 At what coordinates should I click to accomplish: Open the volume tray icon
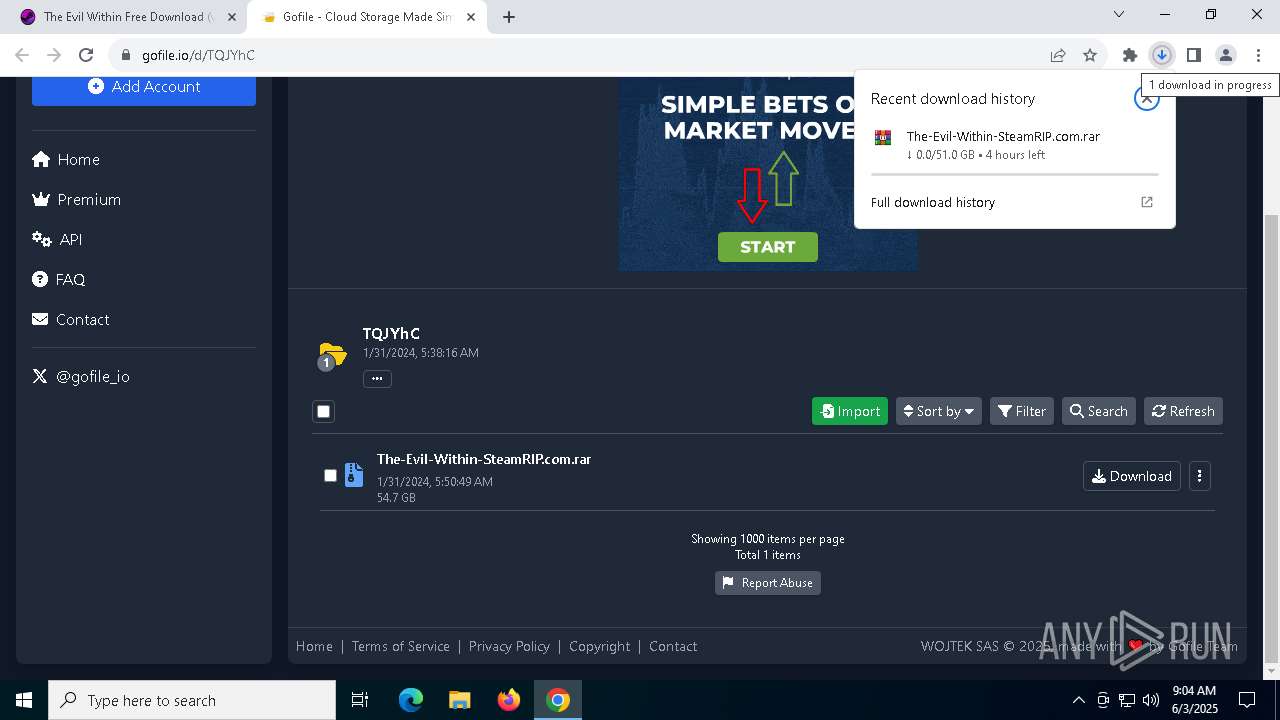click(x=1151, y=700)
